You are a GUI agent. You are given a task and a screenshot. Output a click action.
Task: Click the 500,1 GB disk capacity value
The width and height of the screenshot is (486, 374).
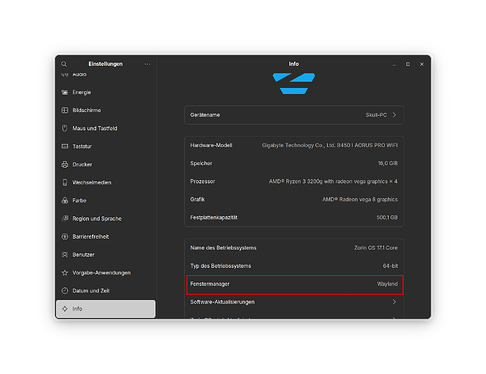pos(387,217)
